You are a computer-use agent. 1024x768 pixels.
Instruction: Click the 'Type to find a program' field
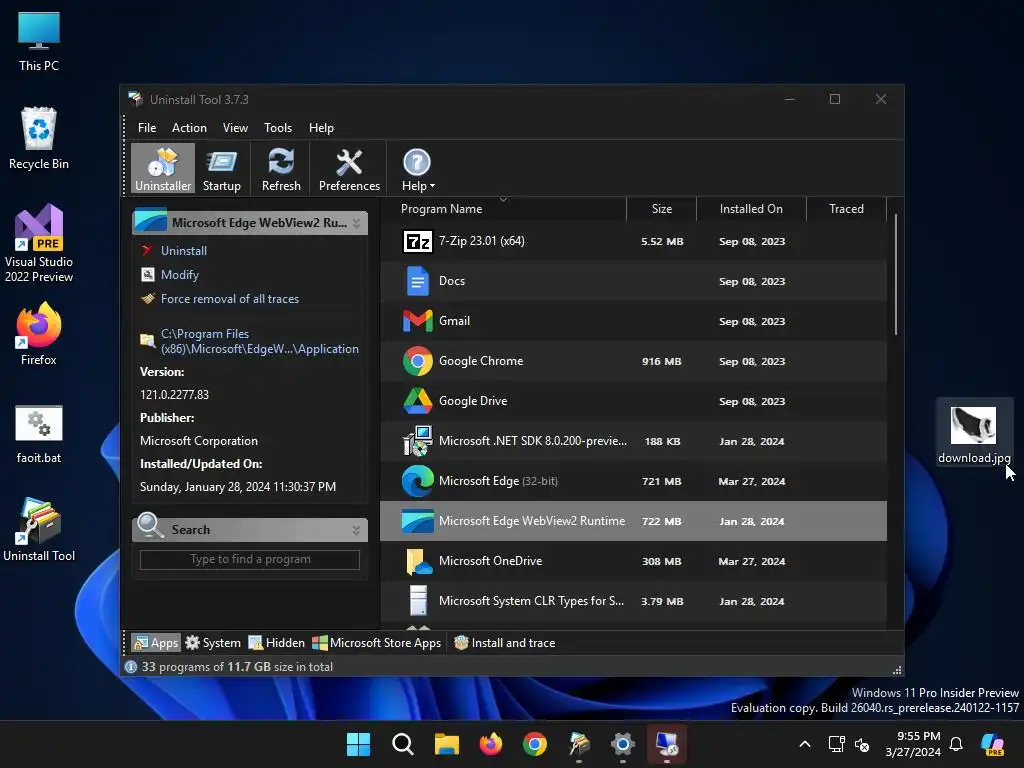(x=250, y=560)
